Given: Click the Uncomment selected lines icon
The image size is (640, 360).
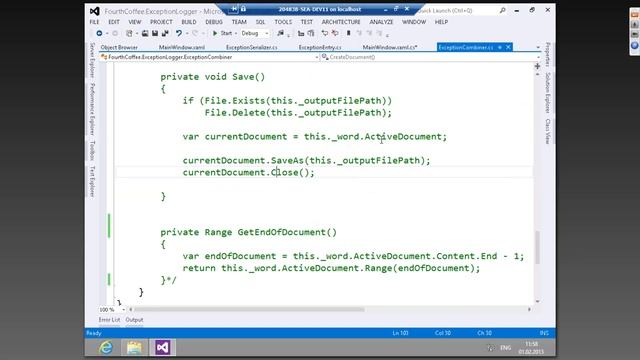Looking at the screenshot, I should 335,33.
